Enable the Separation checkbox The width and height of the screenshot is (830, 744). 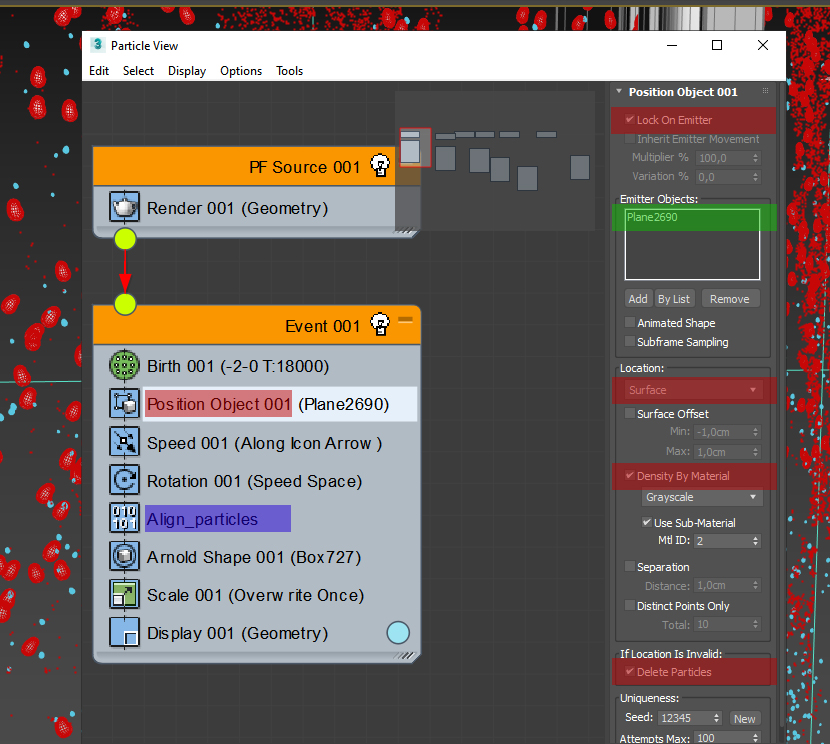pyautogui.click(x=630, y=566)
